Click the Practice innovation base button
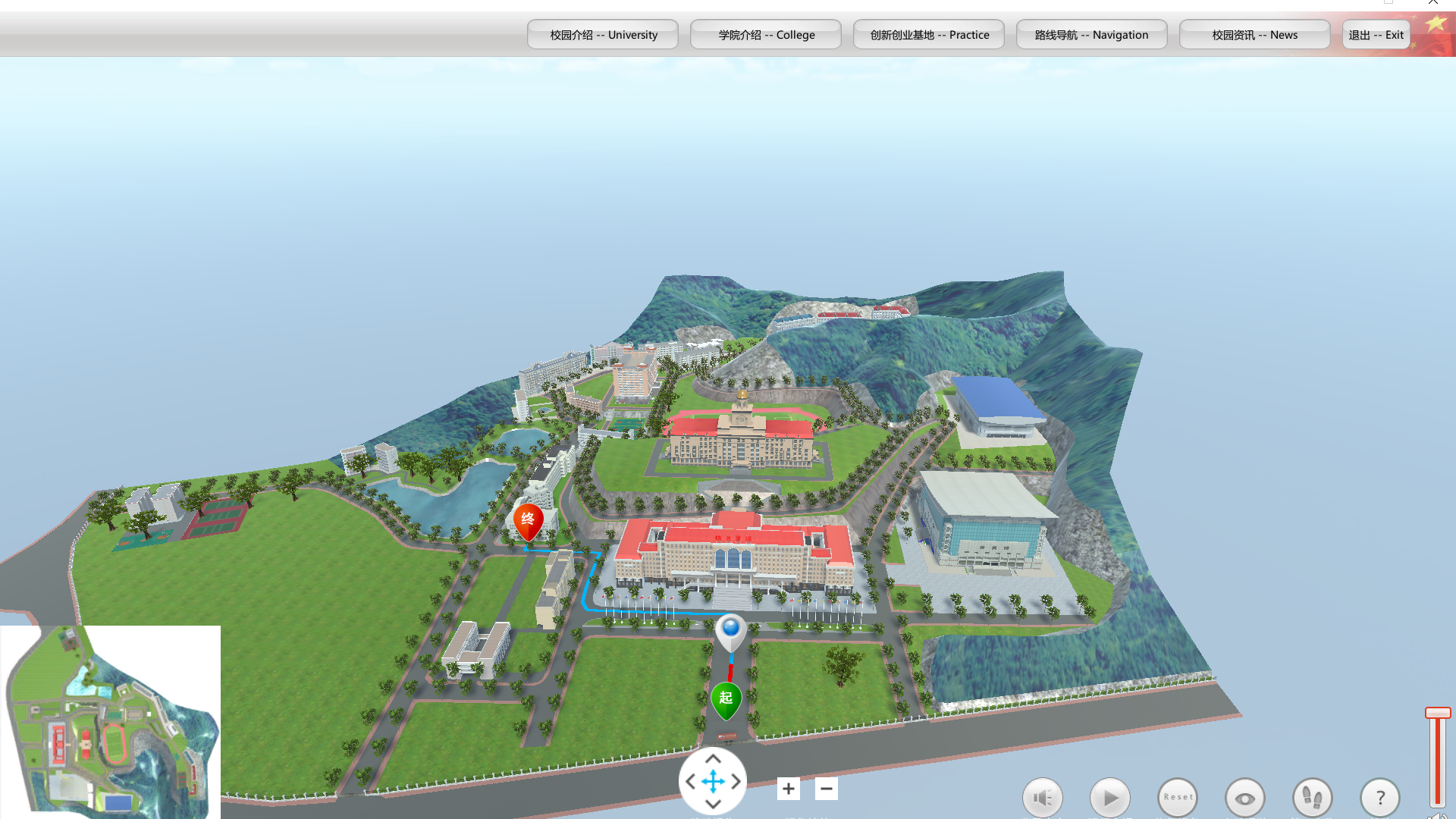 (929, 35)
